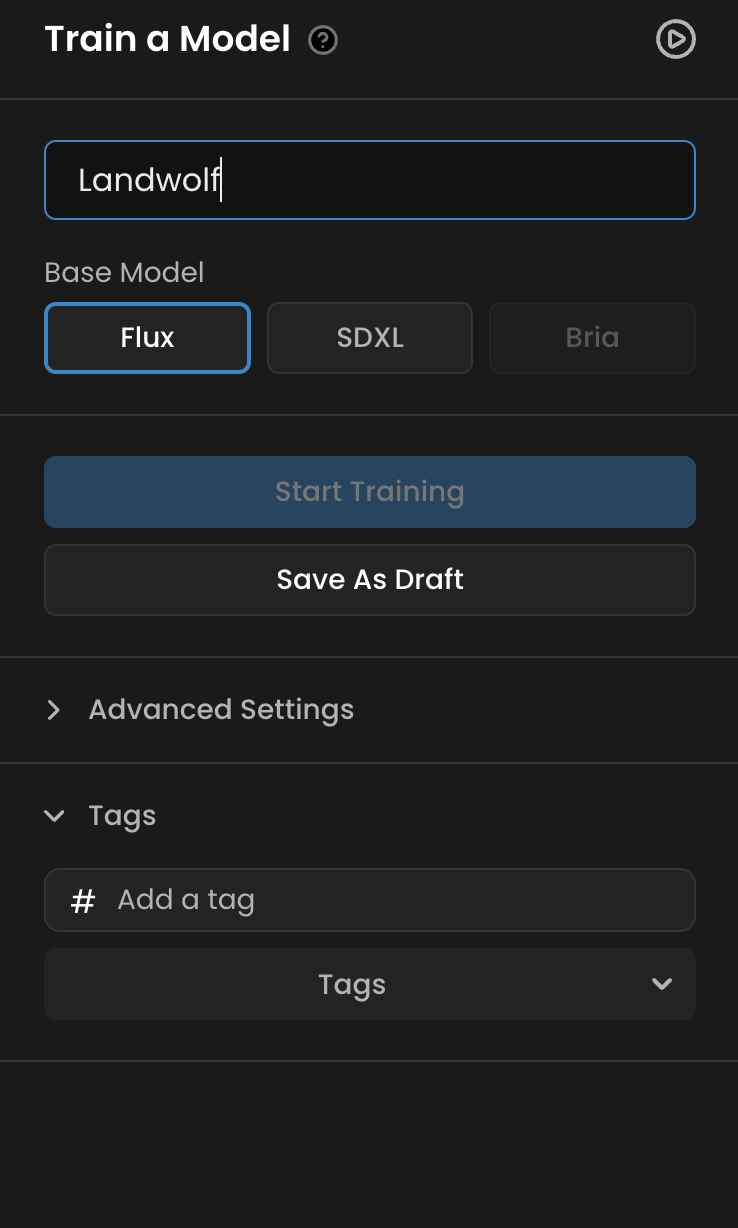This screenshot has height=1228, width=738.
Task: Click the Advanced Settings label
Action: click(221, 710)
